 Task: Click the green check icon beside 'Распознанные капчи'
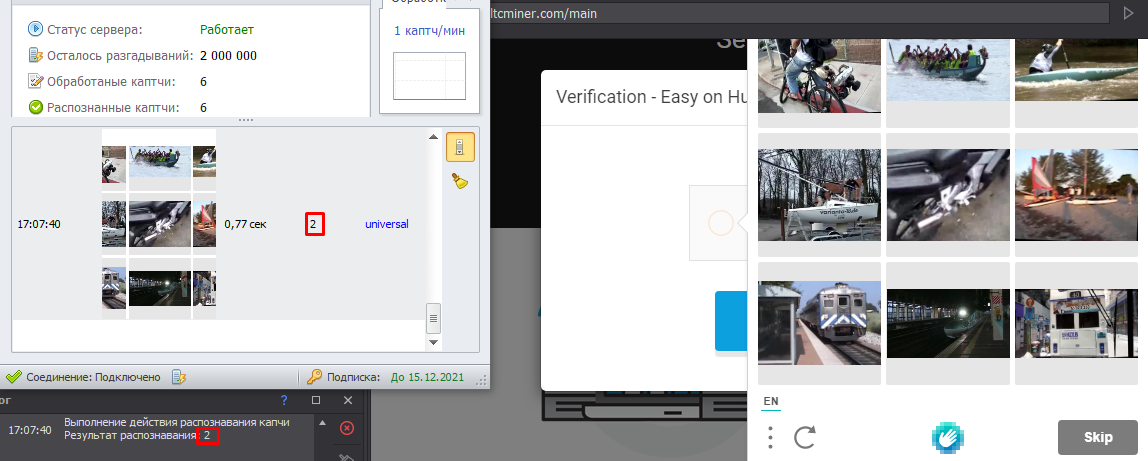point(35,108)
